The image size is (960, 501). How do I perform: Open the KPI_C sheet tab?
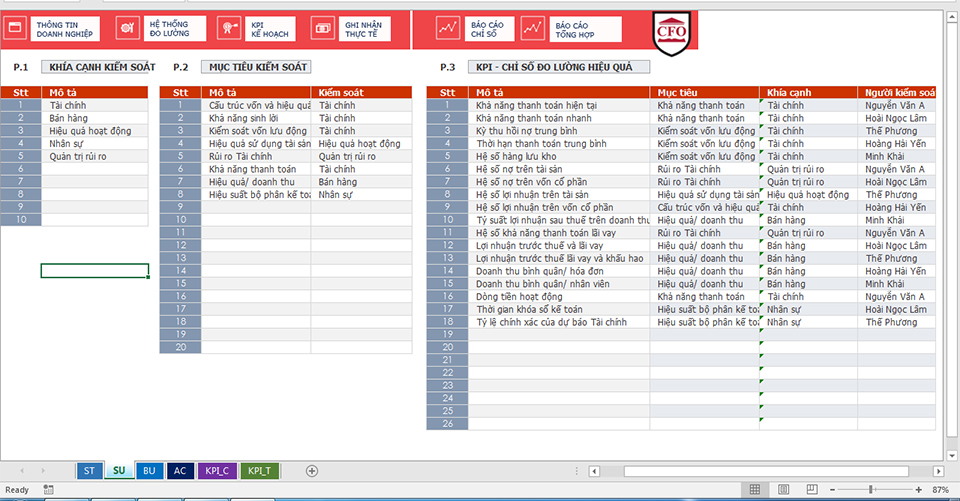[x=217, y=470]
